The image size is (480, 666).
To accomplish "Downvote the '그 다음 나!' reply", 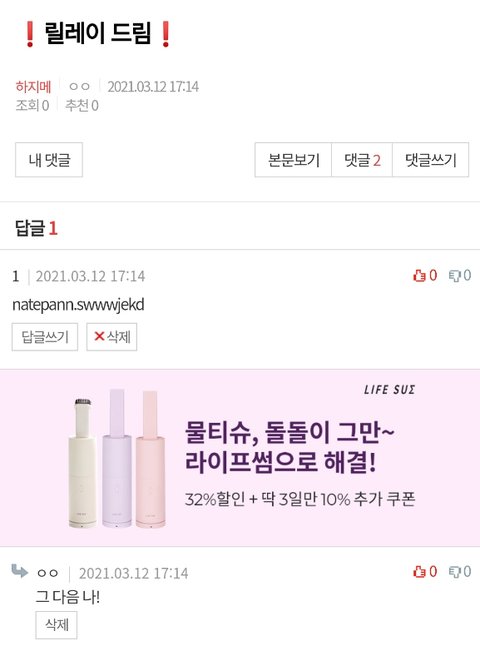I will [455, 572].
